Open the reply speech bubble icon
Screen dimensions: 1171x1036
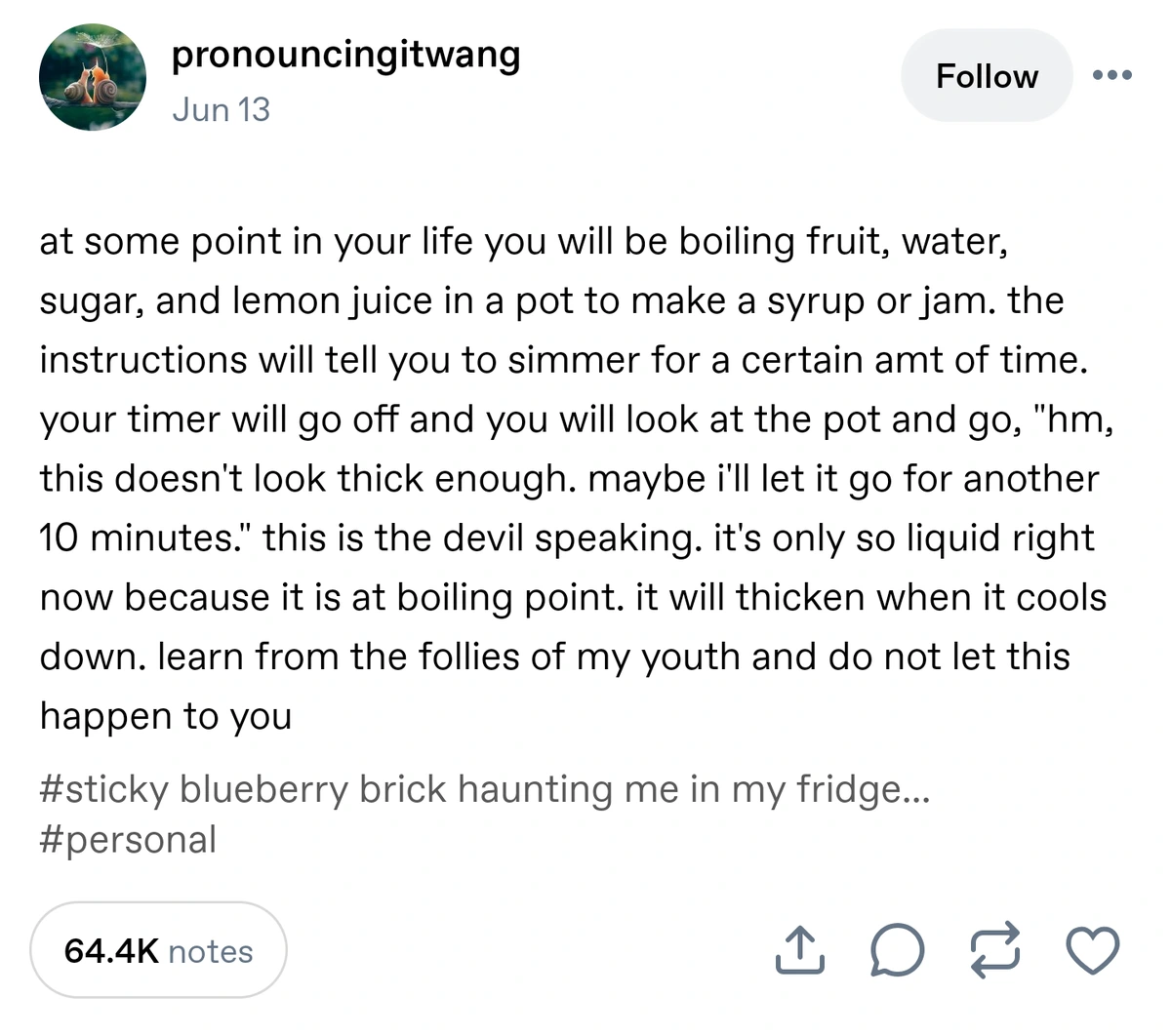(896, 951)
